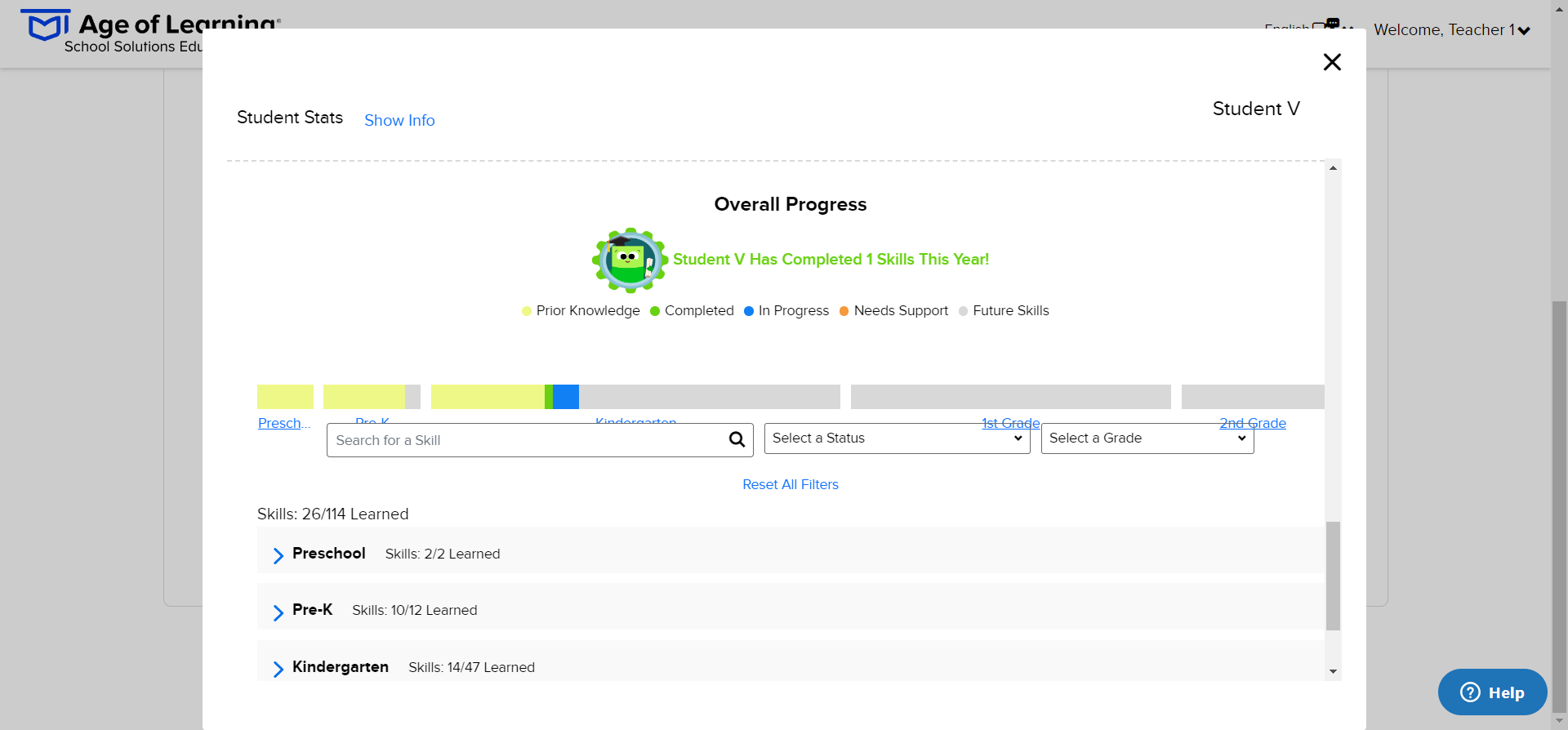This screenshot has width=1568, height=730.
Task: Click the Future Skills legend dot
Action: [x=964, y=311]
